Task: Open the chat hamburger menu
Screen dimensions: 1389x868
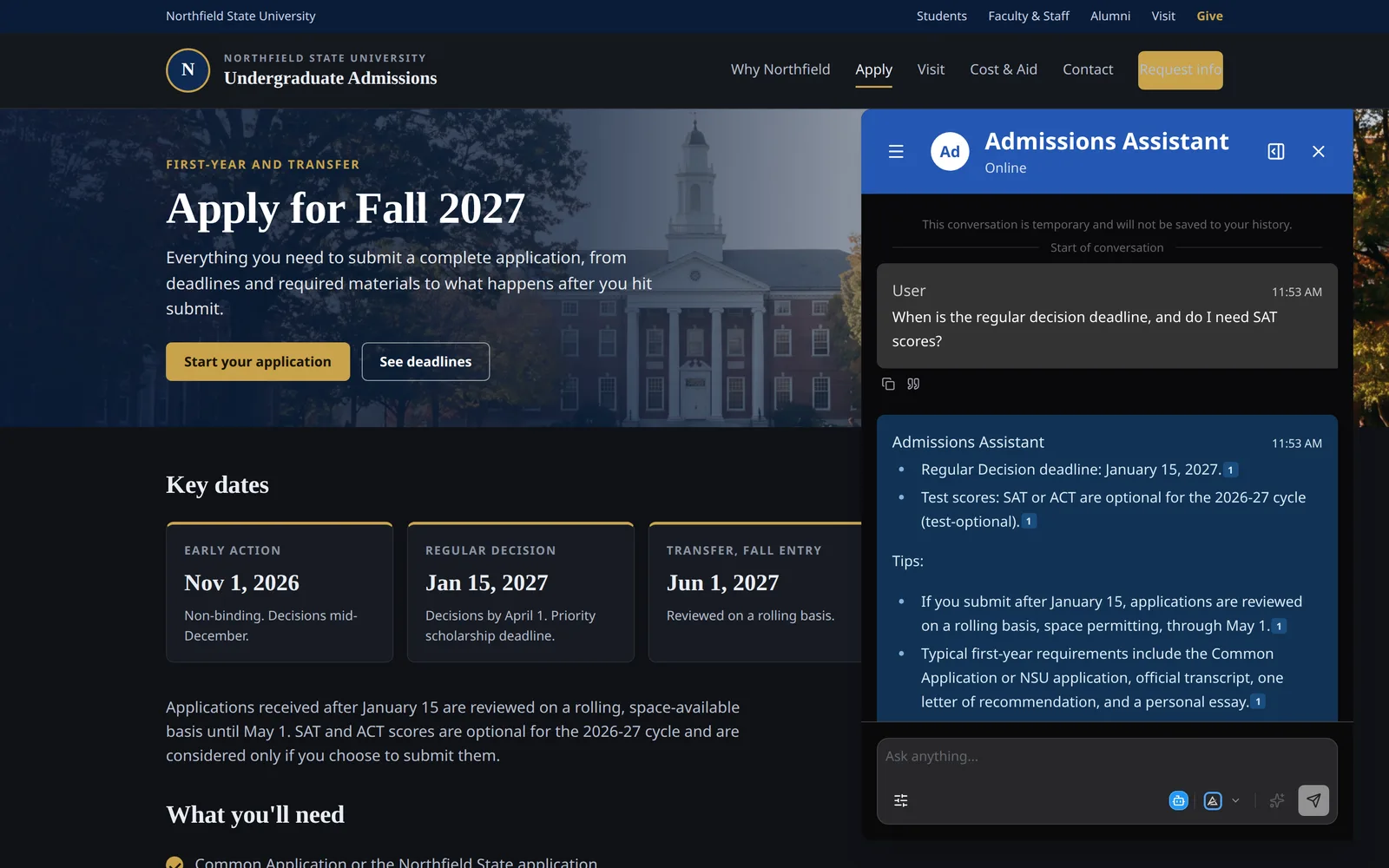Action: (896, 152)
